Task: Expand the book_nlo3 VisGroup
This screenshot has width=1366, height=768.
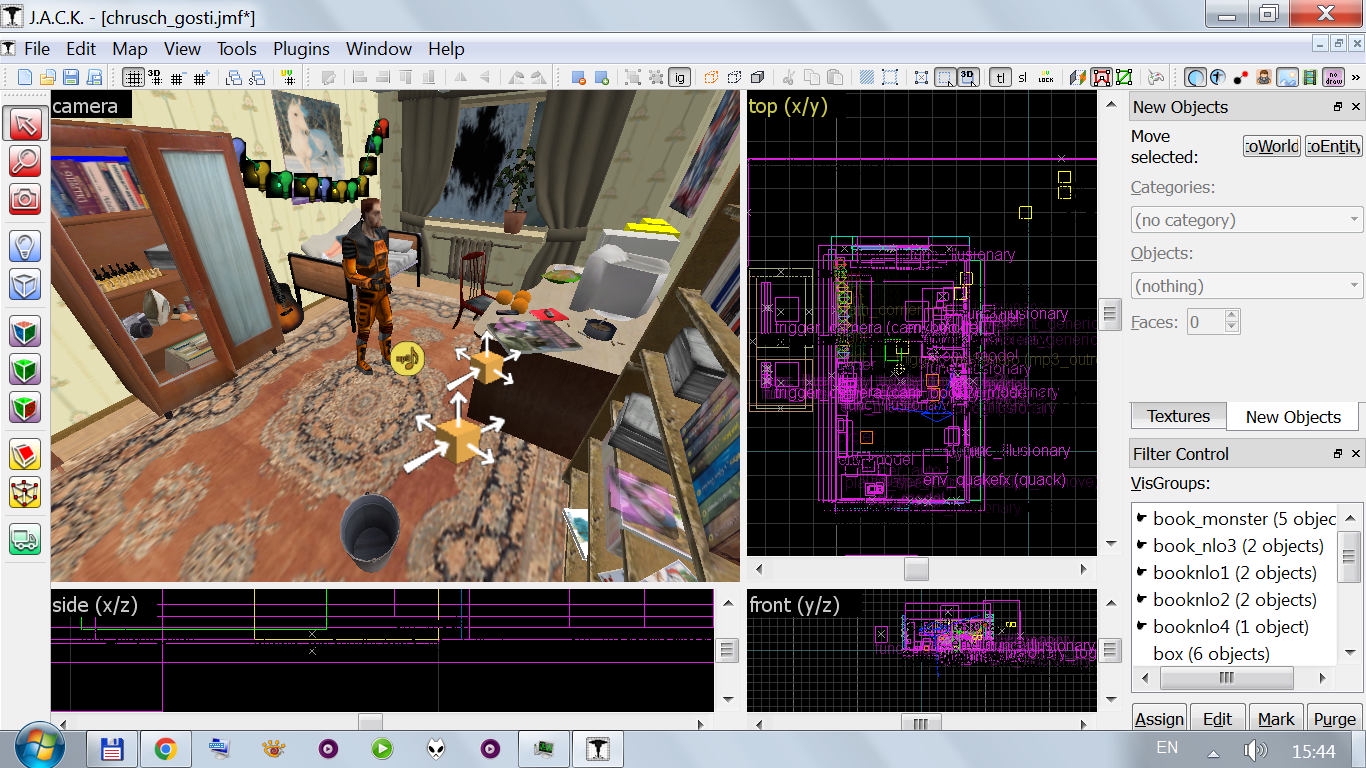Action: [x=1141, y=545]
